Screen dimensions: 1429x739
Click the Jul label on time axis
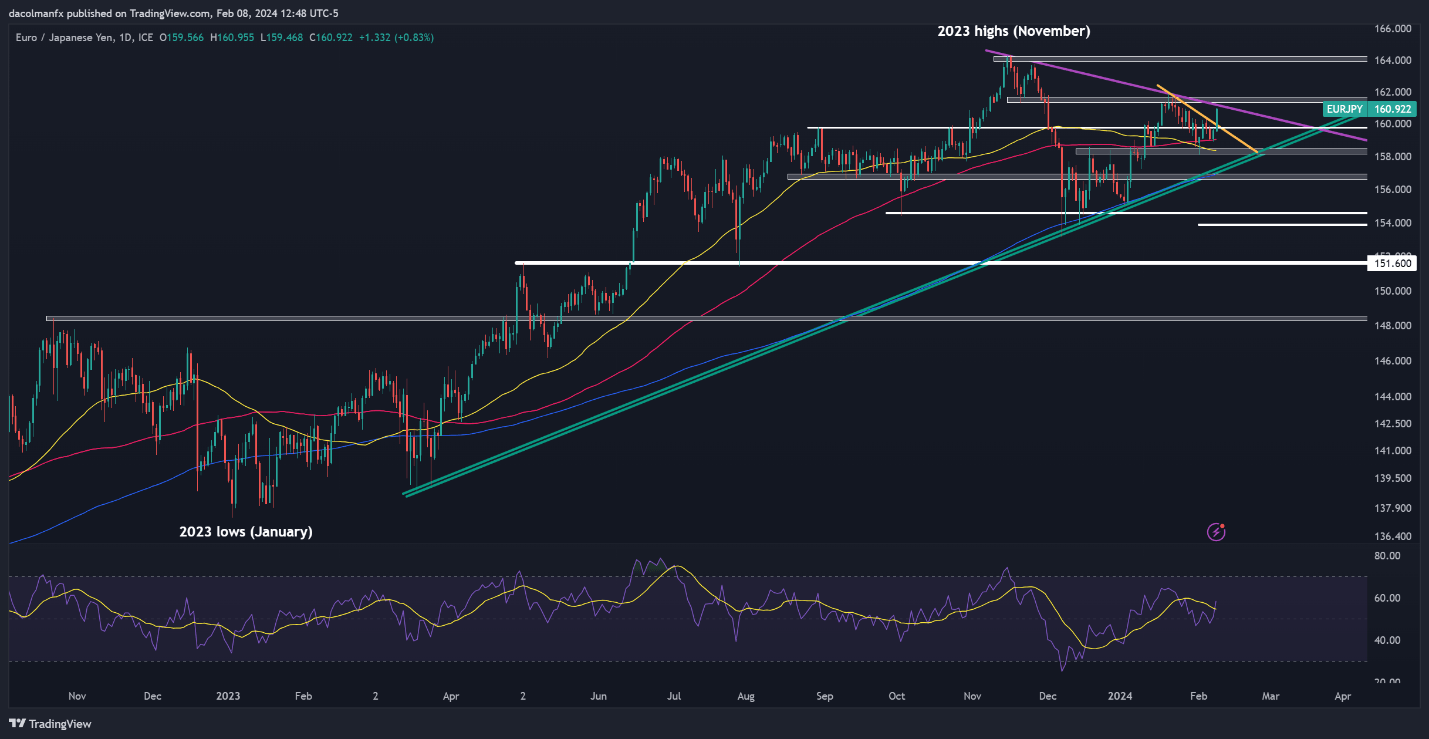(674, 695)
